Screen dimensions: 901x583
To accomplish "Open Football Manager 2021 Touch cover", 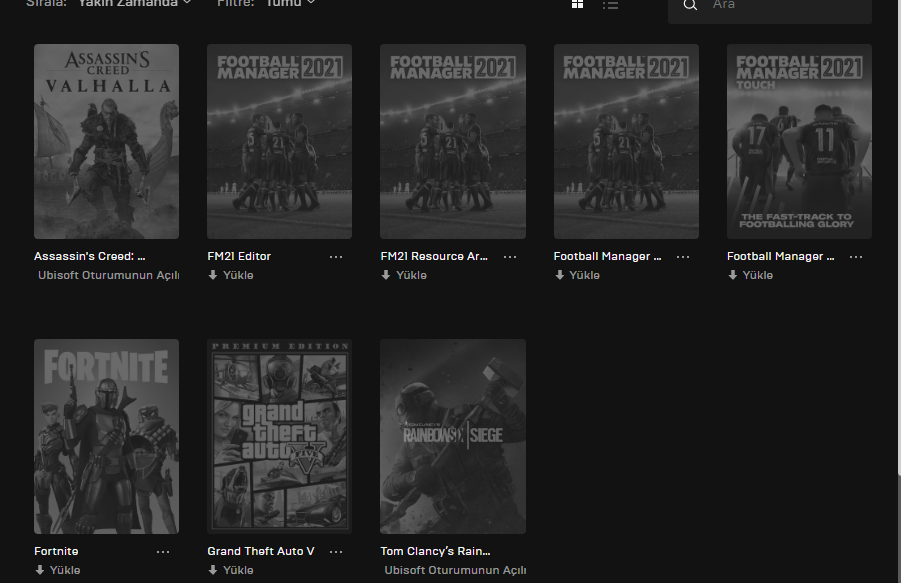I will pos(799,141).
